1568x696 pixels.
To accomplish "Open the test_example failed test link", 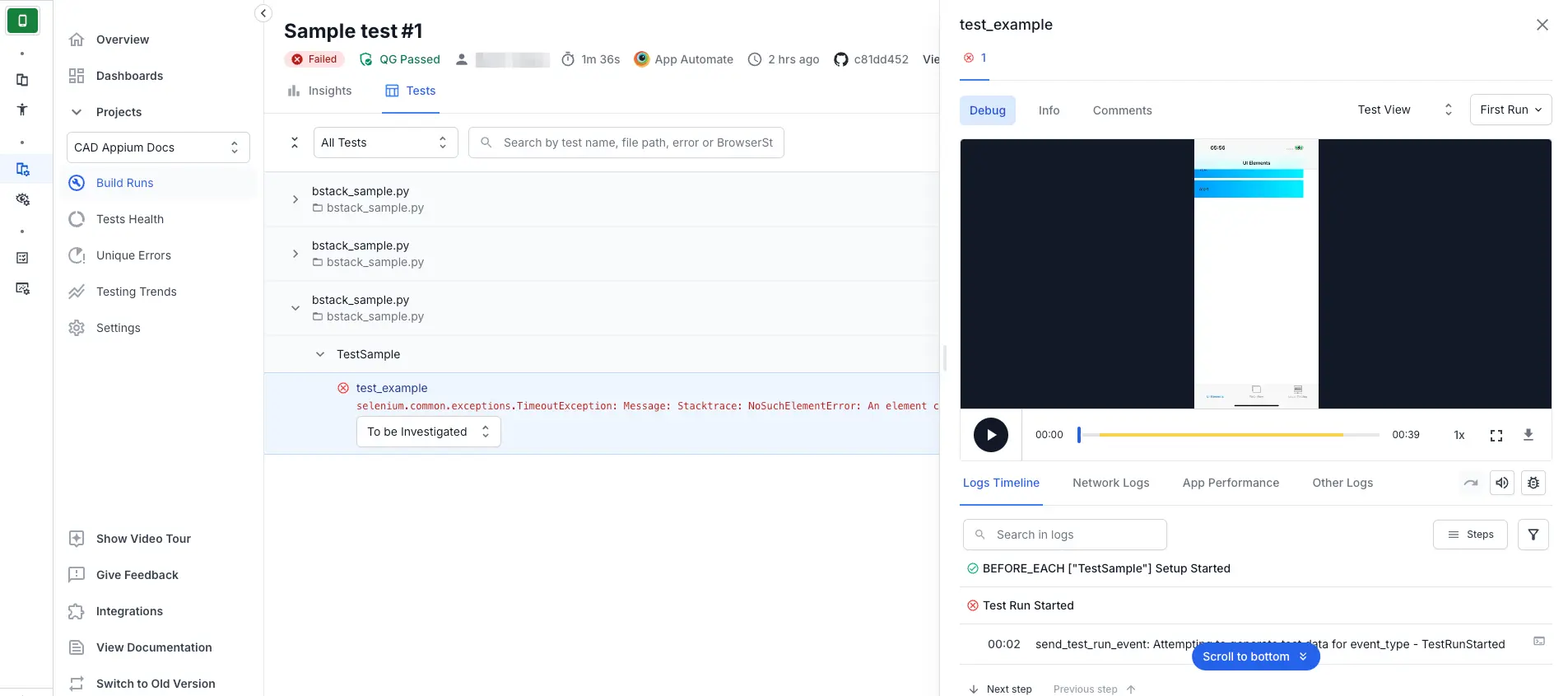I will click(x=392, y=388).
